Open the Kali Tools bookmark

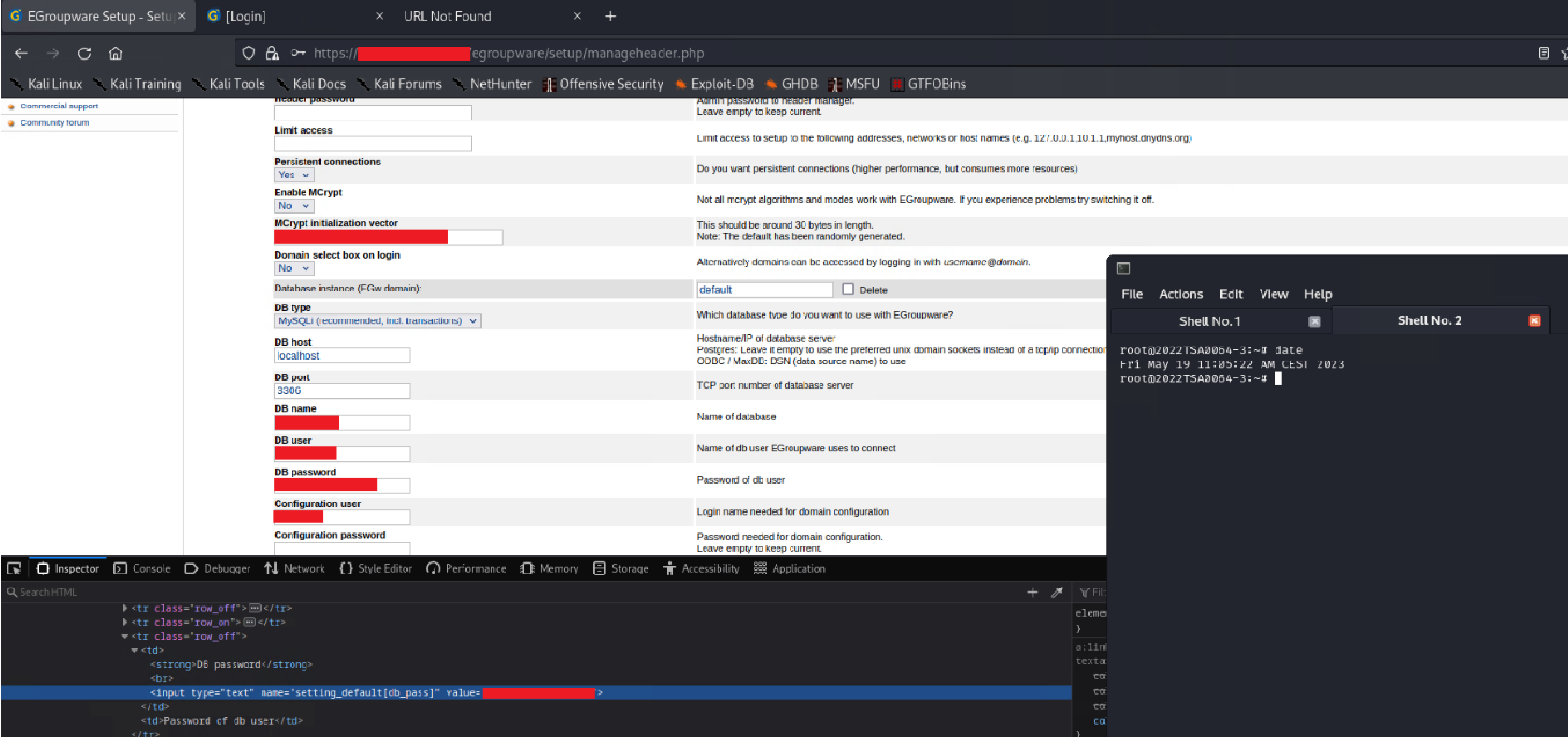coord(229,83)
